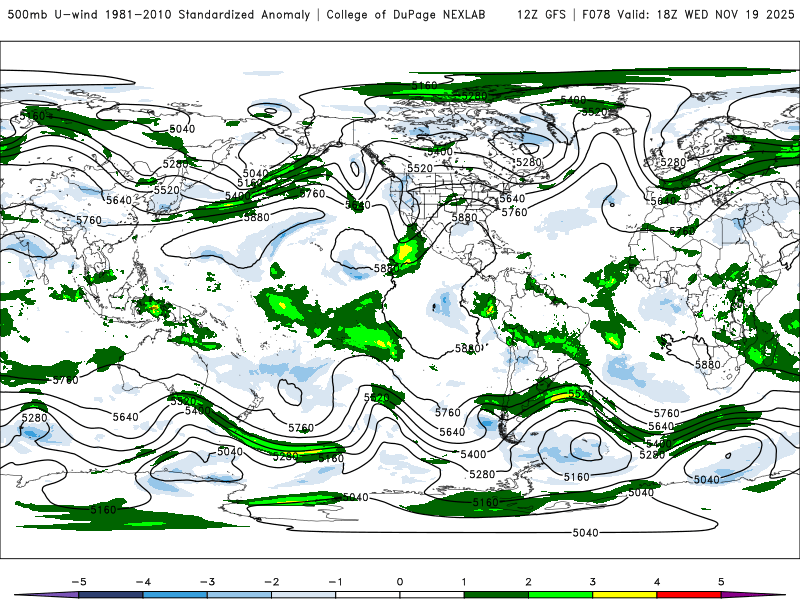This screenshot has width=800, height=600.
Task: Click the 'College of DuPage NEXLAB' text
Action: tap(406, 14)
